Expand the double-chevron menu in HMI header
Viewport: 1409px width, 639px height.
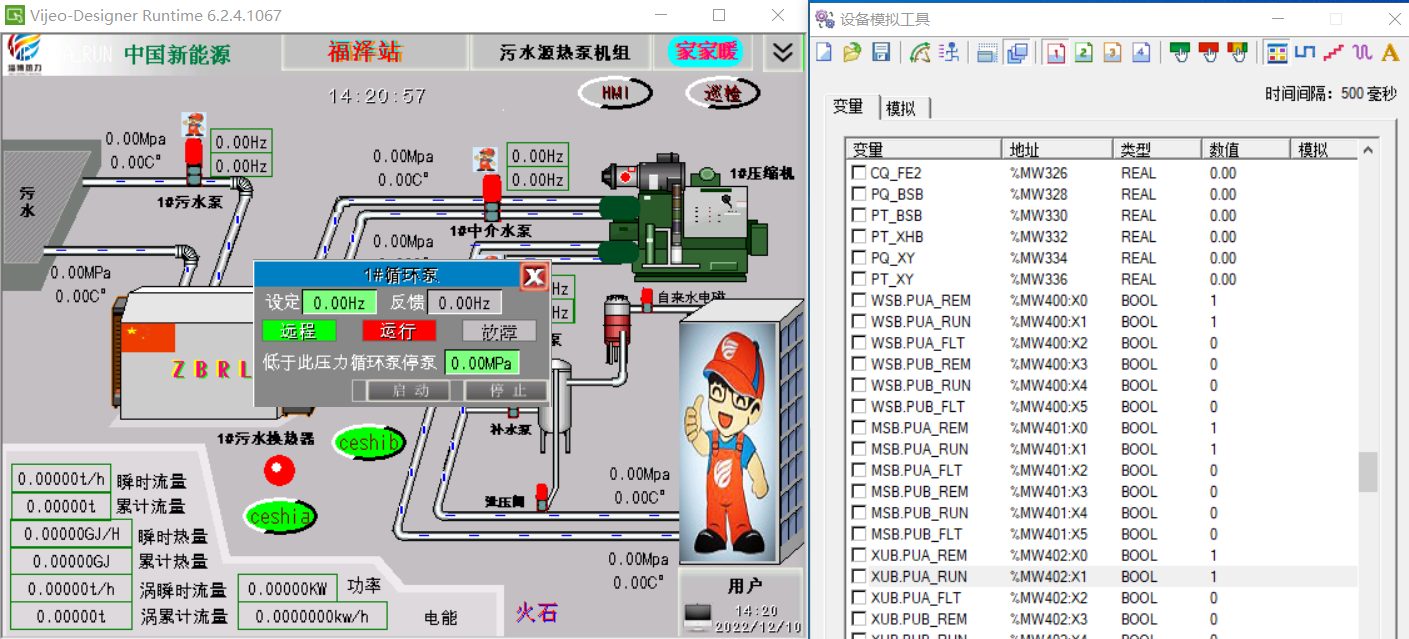[x=782, y=53]
